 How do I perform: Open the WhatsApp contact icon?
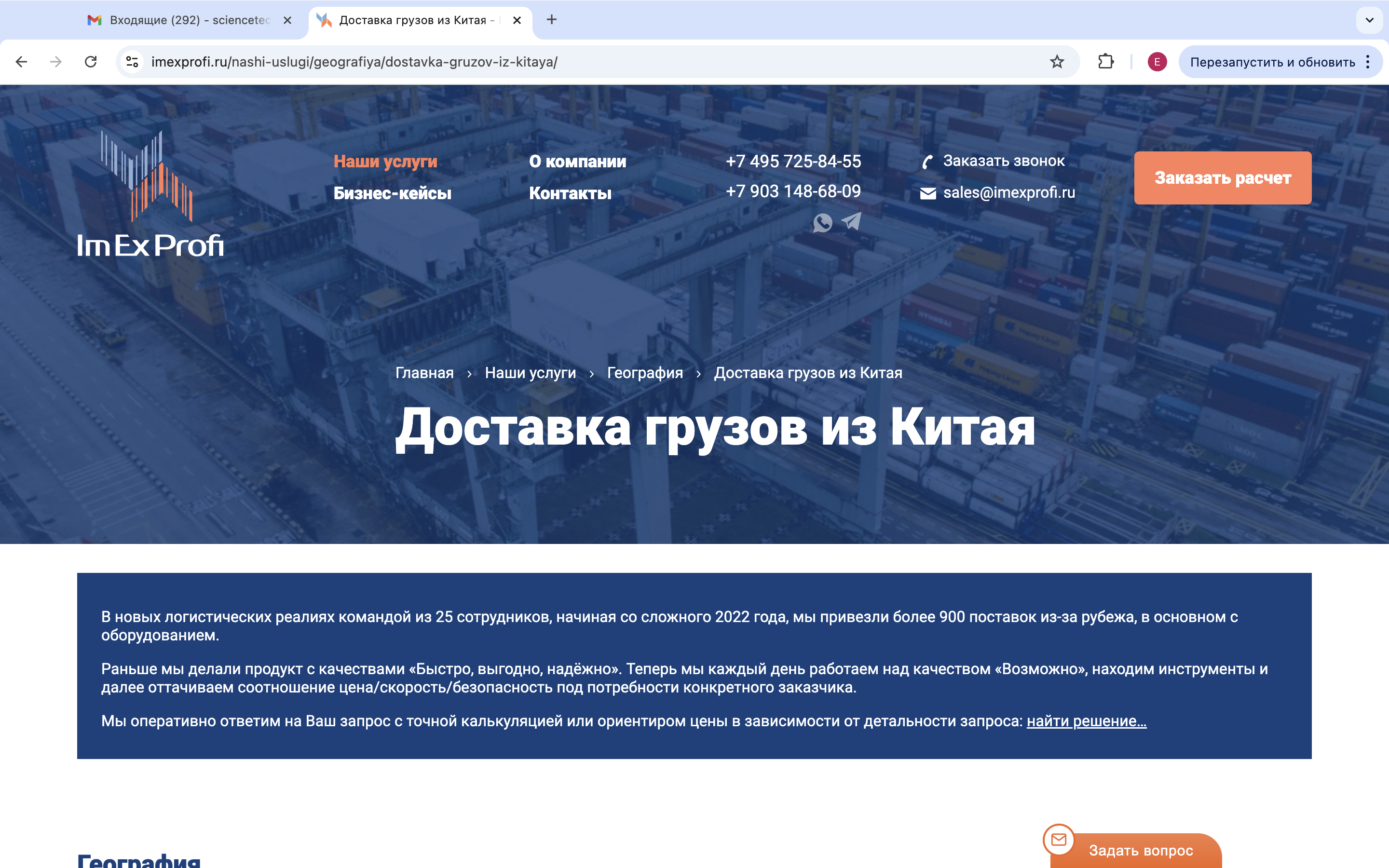[x=822, y=222]
